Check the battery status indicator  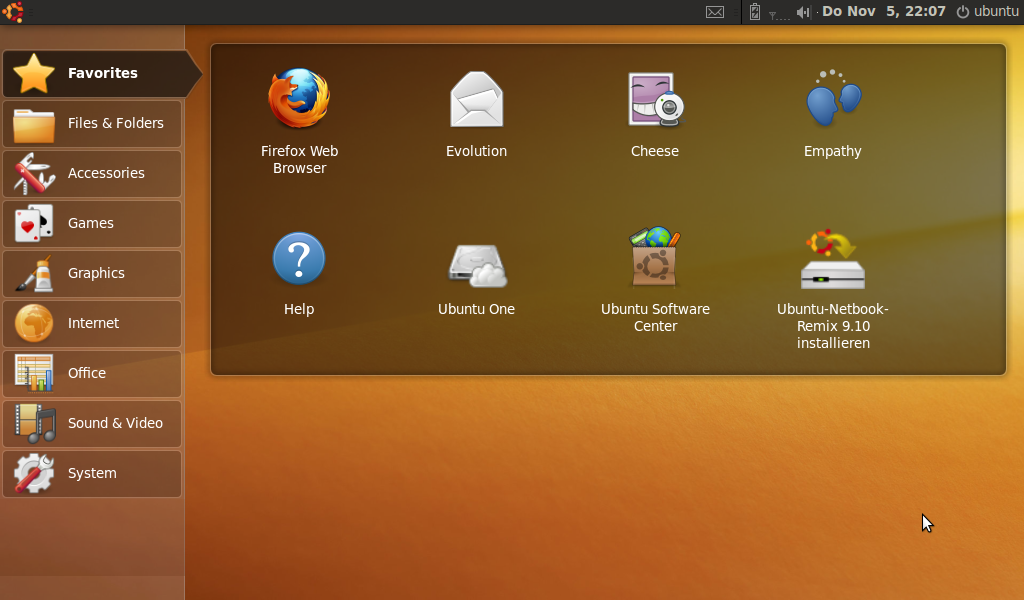click(754, 12)
